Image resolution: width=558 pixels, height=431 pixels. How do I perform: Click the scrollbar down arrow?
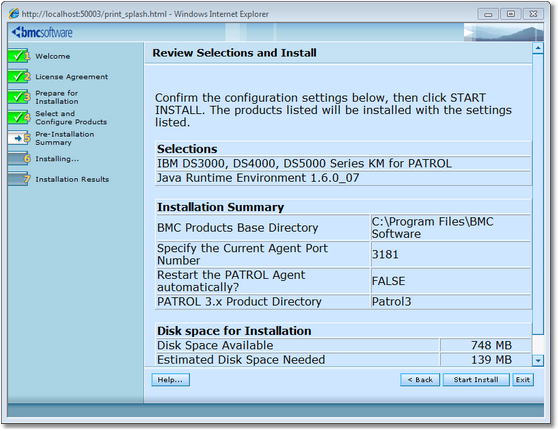point(538,361)
